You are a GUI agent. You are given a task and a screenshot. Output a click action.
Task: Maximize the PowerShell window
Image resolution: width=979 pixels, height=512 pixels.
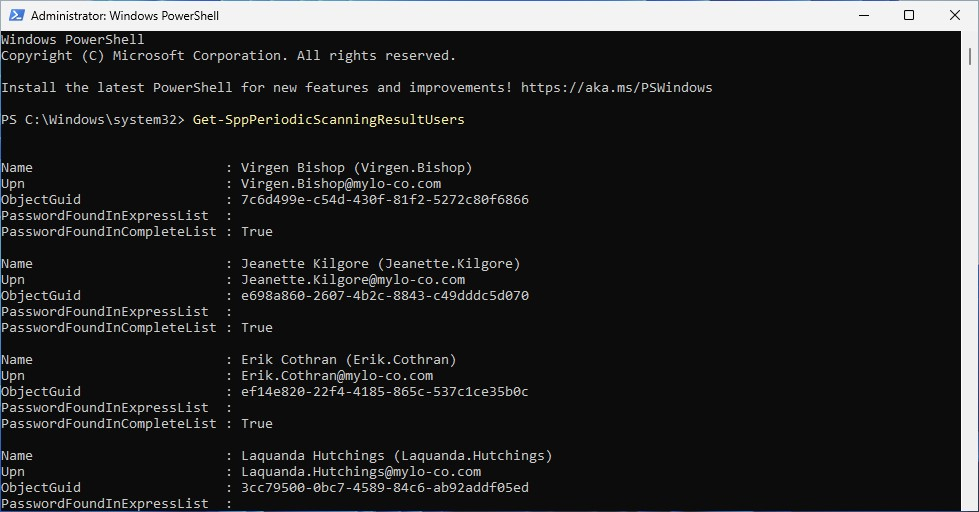909,15
